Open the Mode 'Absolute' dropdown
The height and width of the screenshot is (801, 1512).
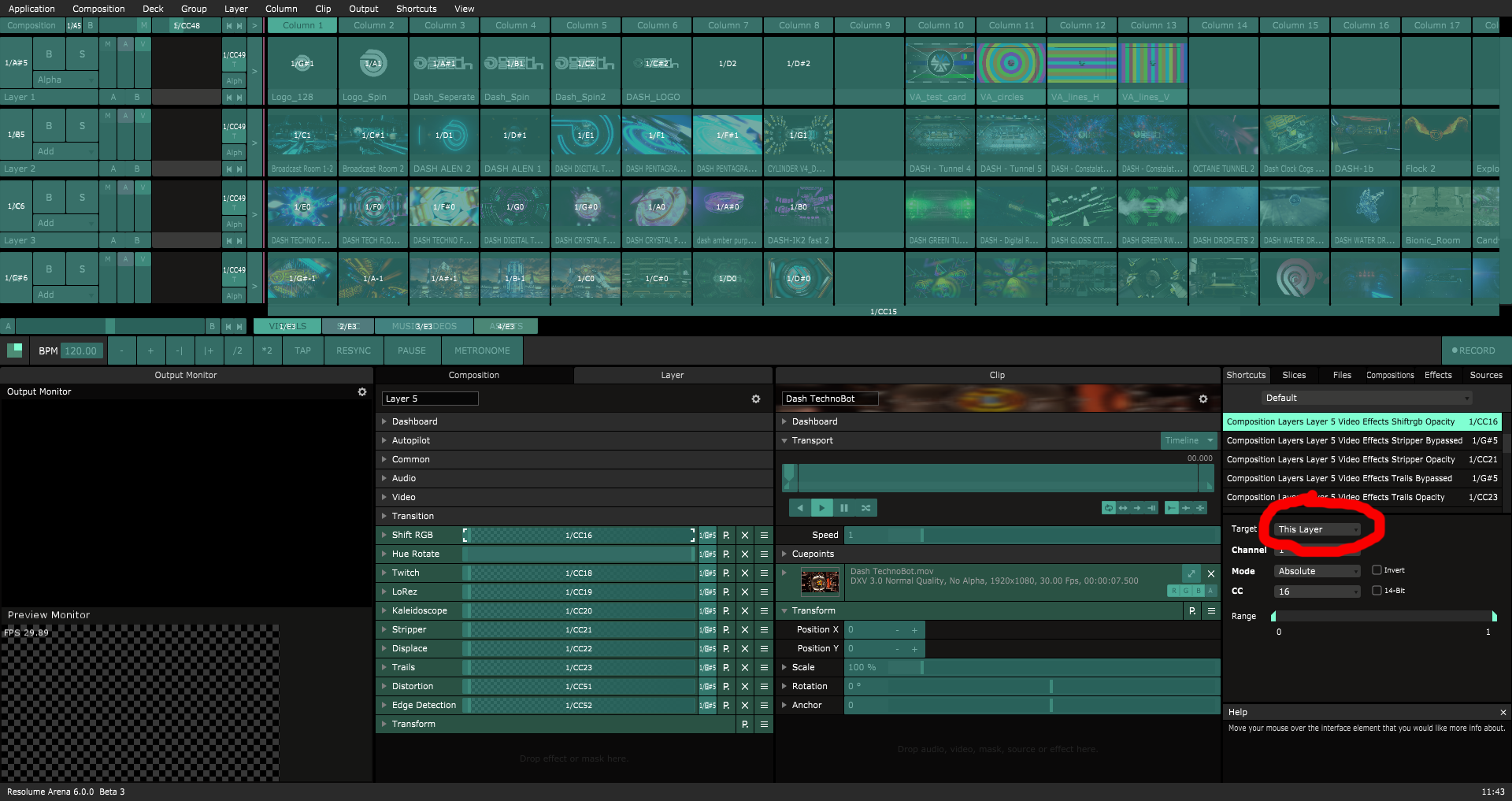(1317, 571)
